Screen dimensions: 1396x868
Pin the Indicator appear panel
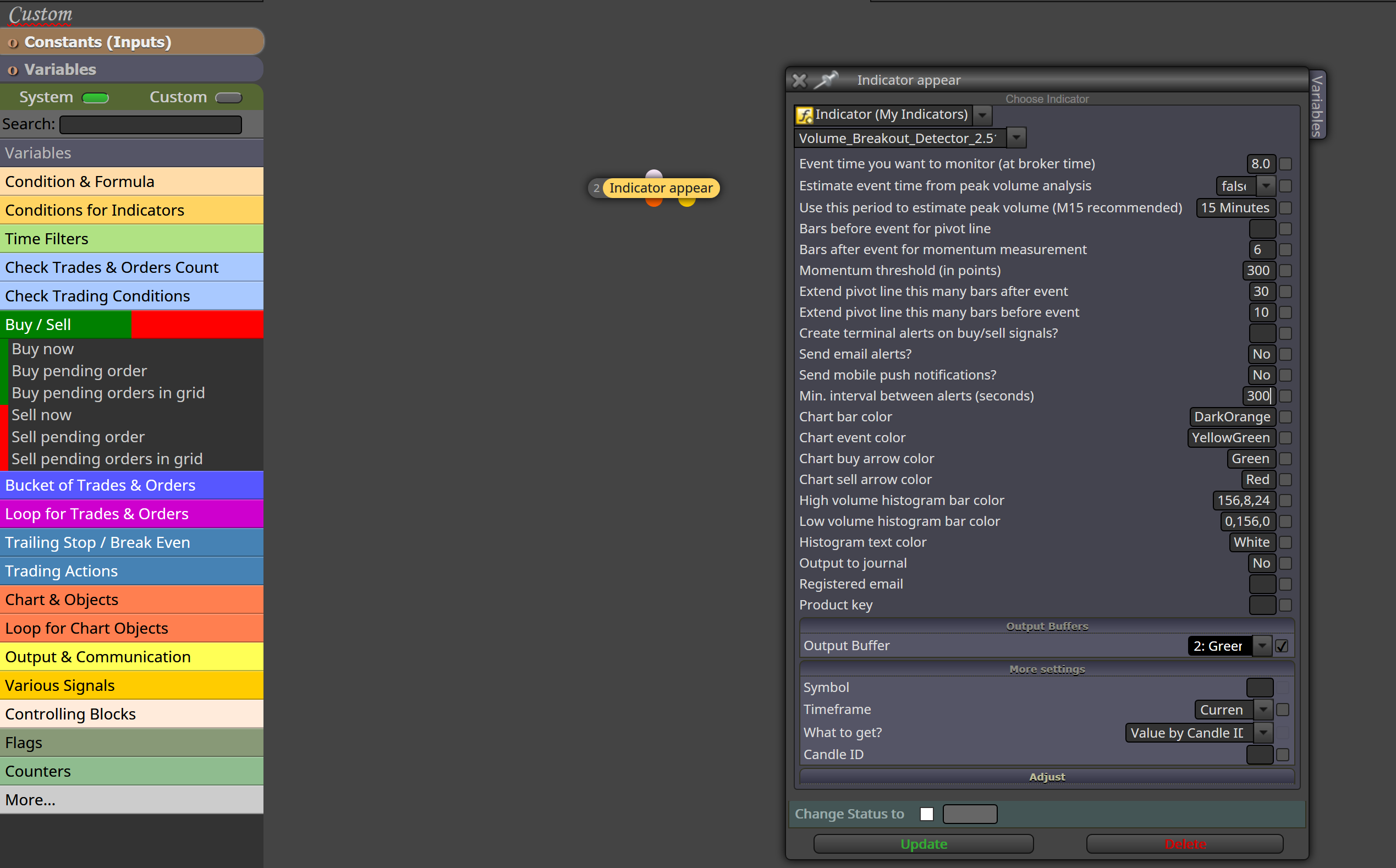point(826,79)
